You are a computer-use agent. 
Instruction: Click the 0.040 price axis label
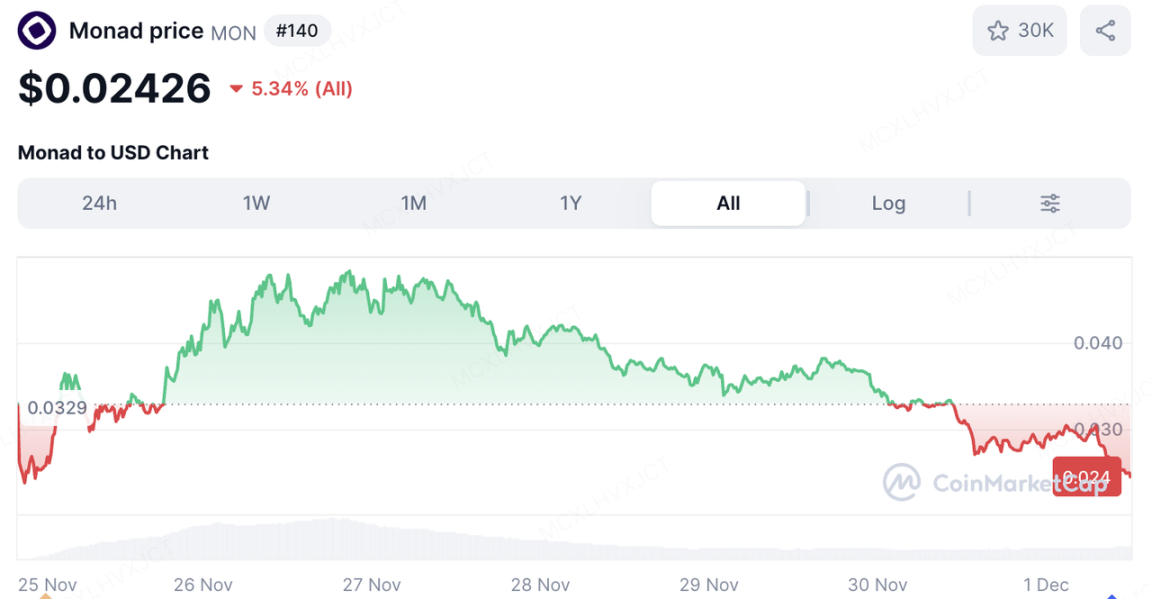[1098, 343]
